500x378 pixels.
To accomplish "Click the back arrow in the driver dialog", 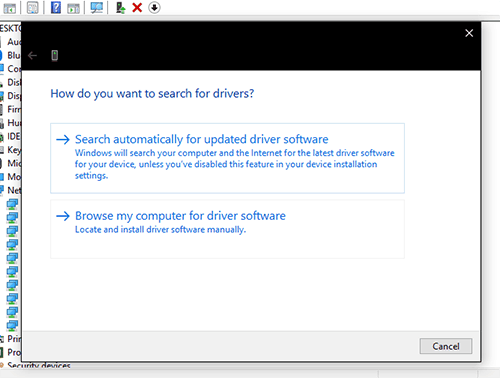I will (x=32, y=55).
